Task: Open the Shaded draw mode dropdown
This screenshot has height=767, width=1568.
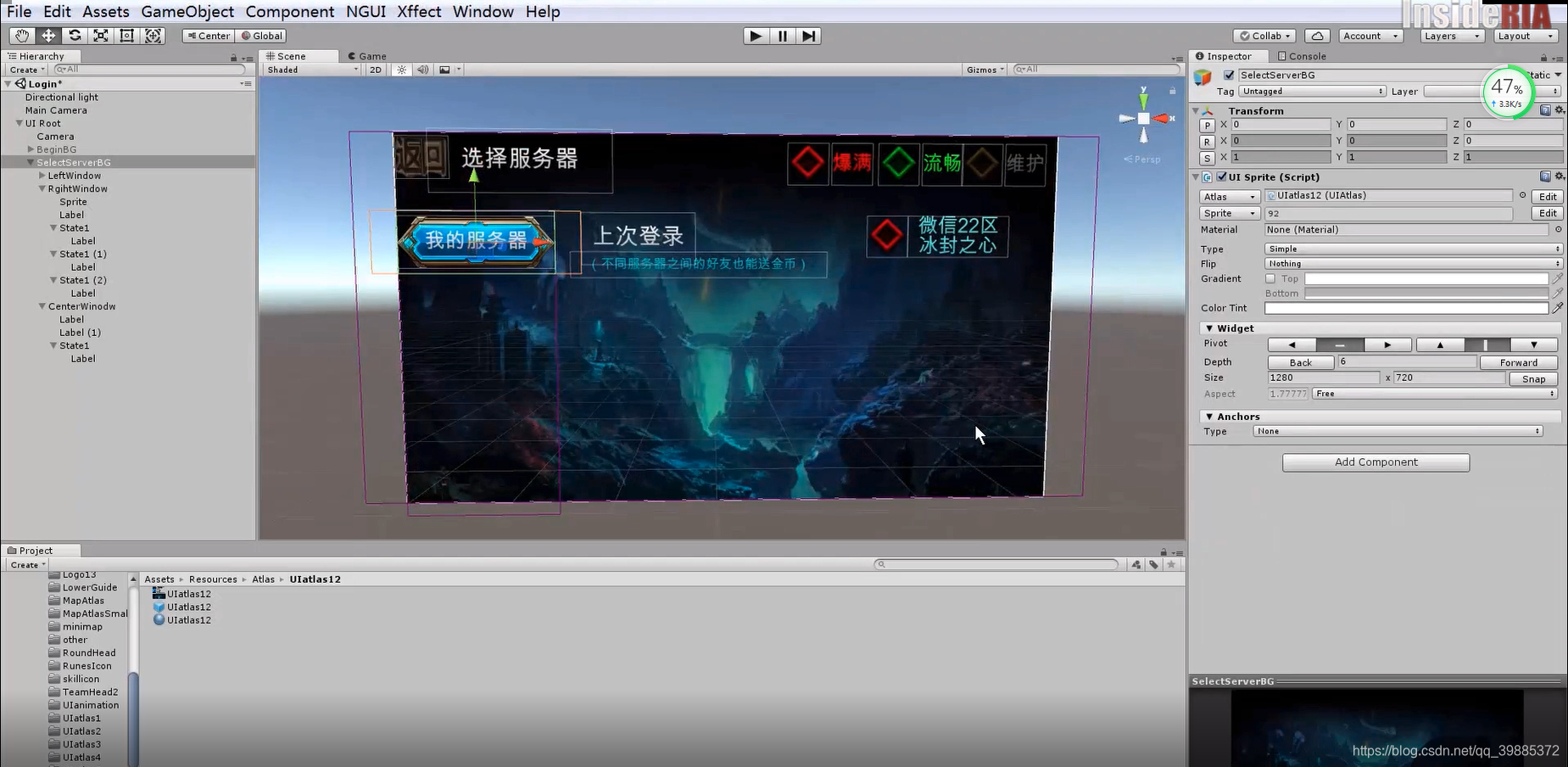Action: tap(312, 70)
